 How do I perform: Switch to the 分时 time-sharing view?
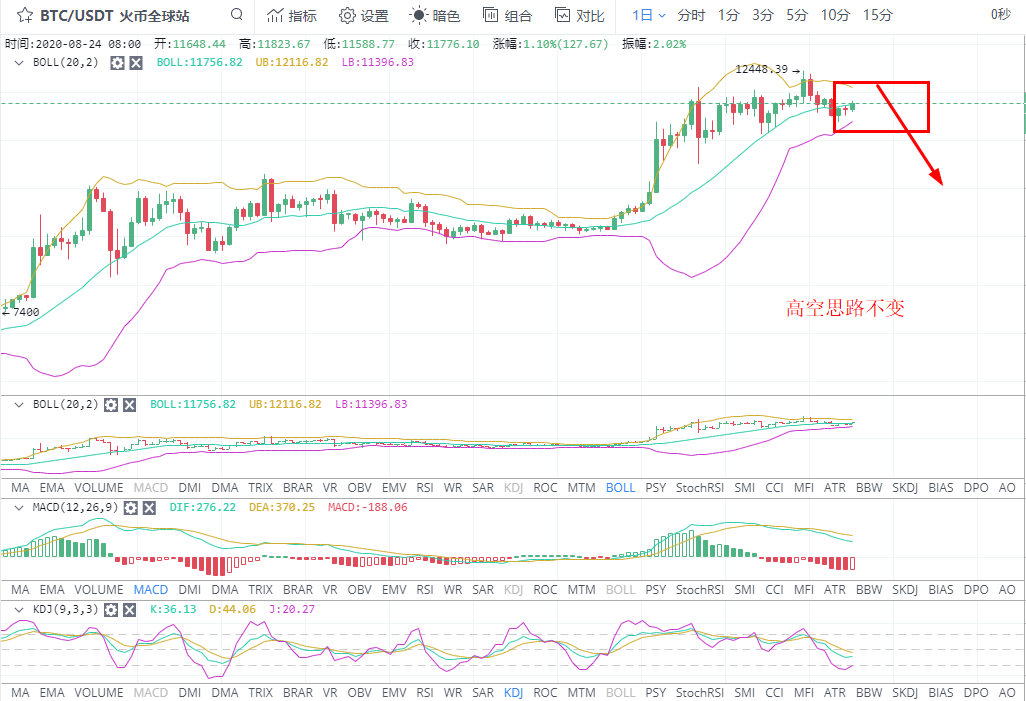coord(691,15)
